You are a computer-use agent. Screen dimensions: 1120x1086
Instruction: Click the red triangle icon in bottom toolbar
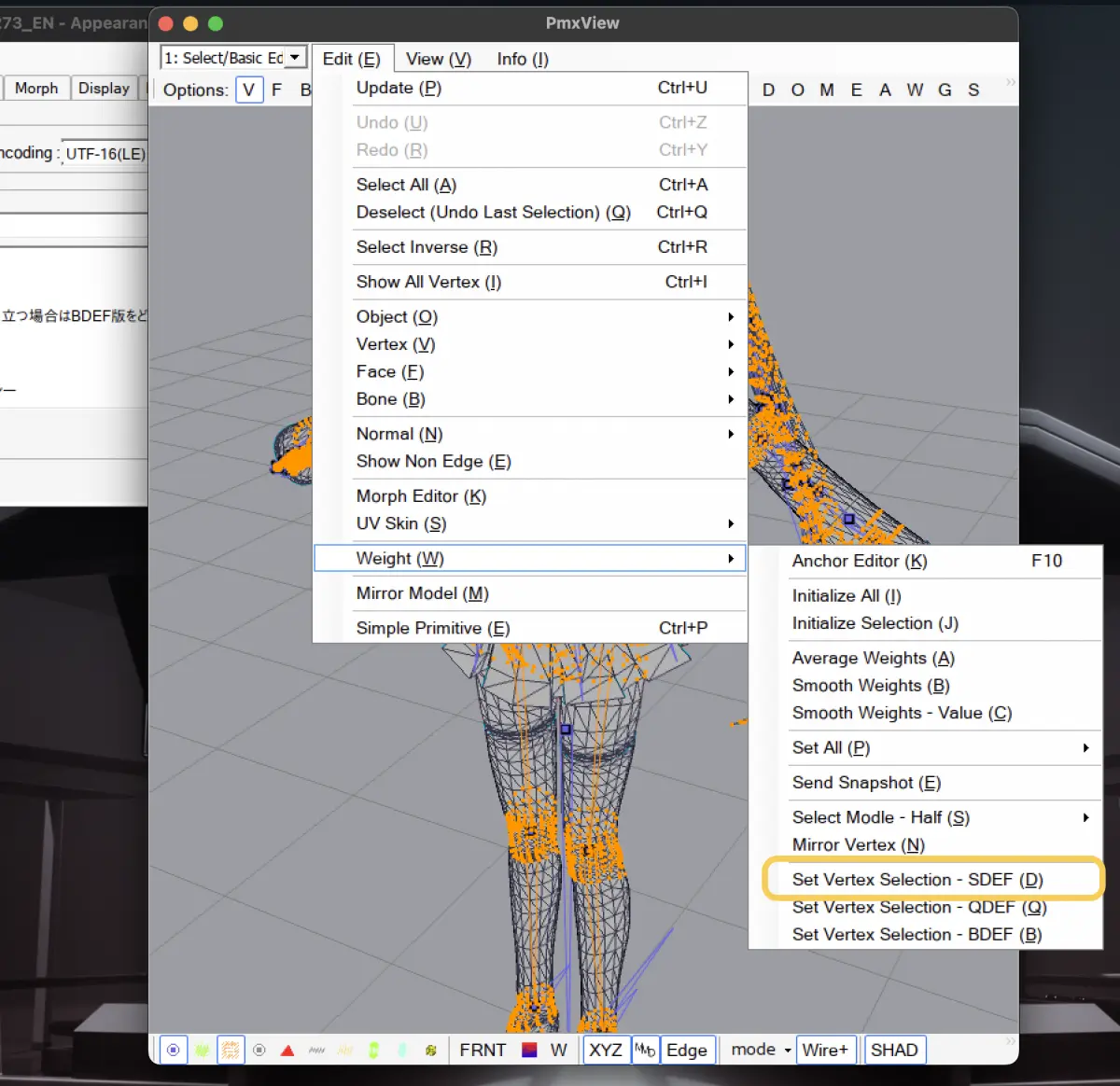tap(287, 1051)
